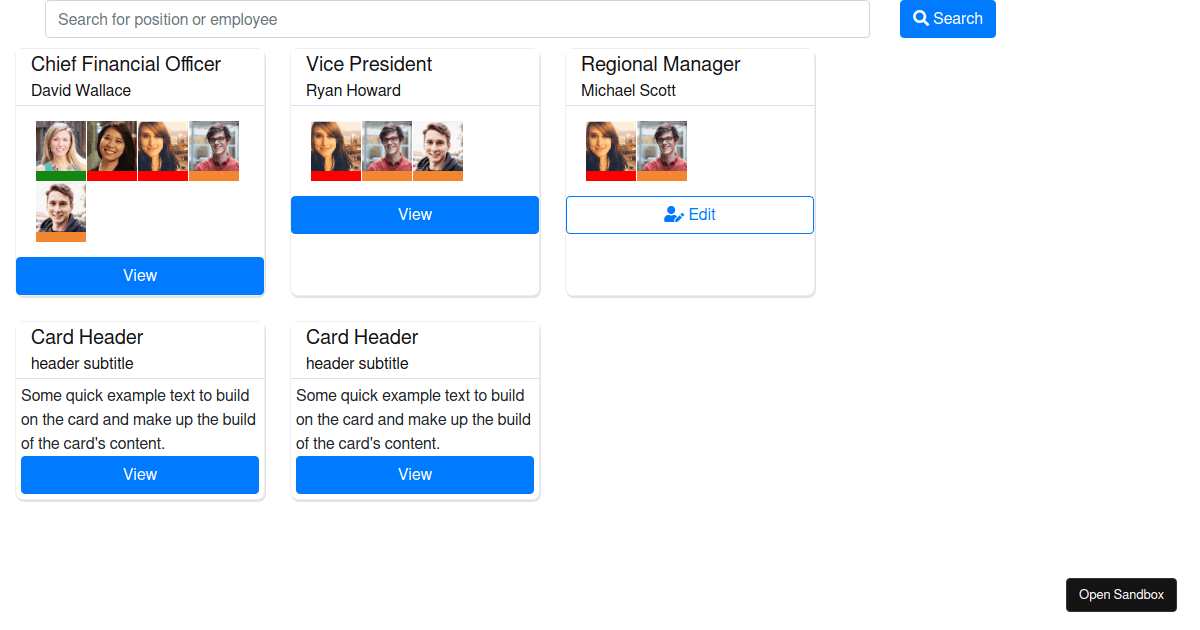Select the middle avatar in Ryan Howard's card
The width and height of the screenshot is (1200, 630).
tap(387, 150)
